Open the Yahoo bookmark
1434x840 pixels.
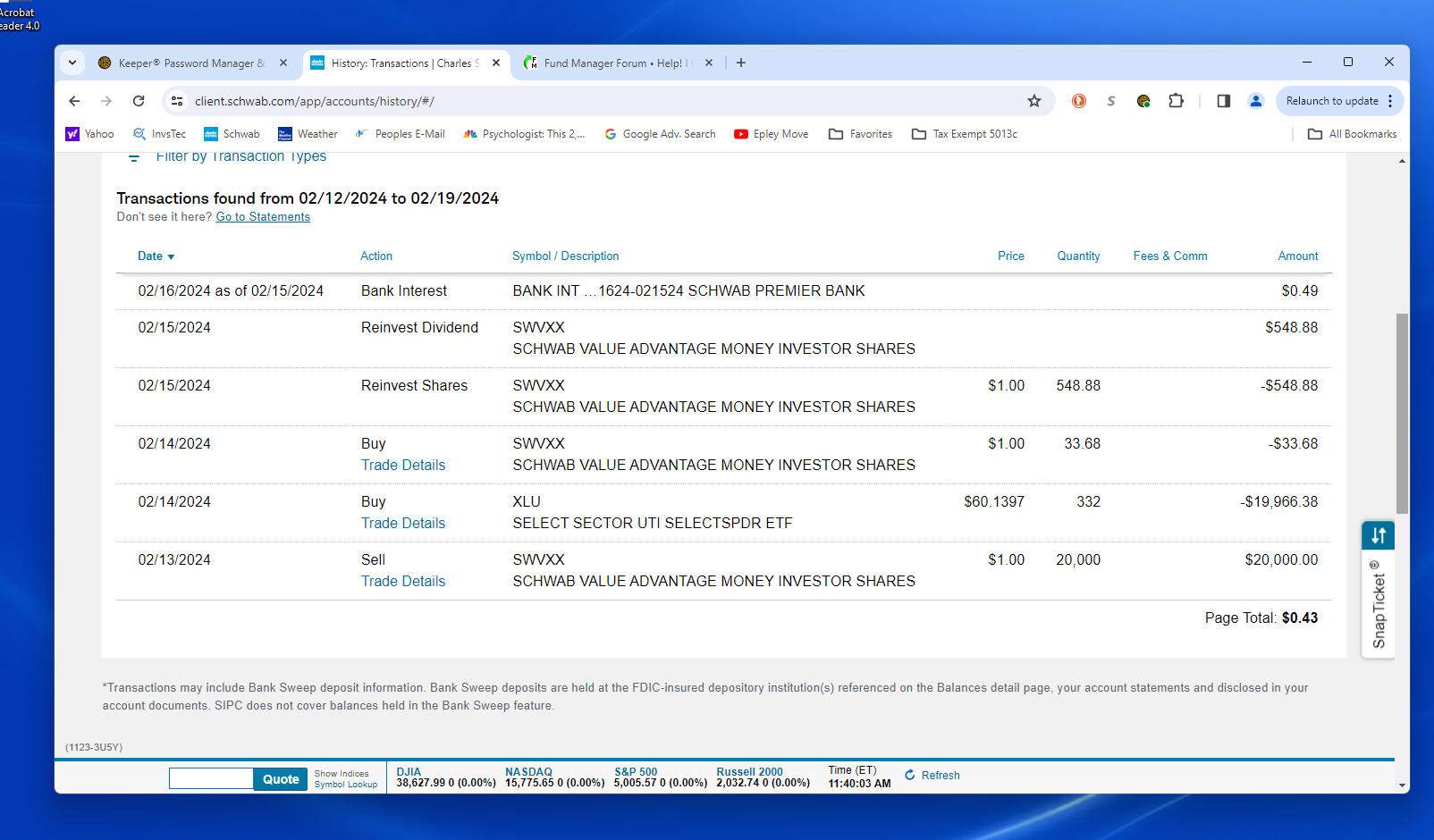click(x=89, y=134)
